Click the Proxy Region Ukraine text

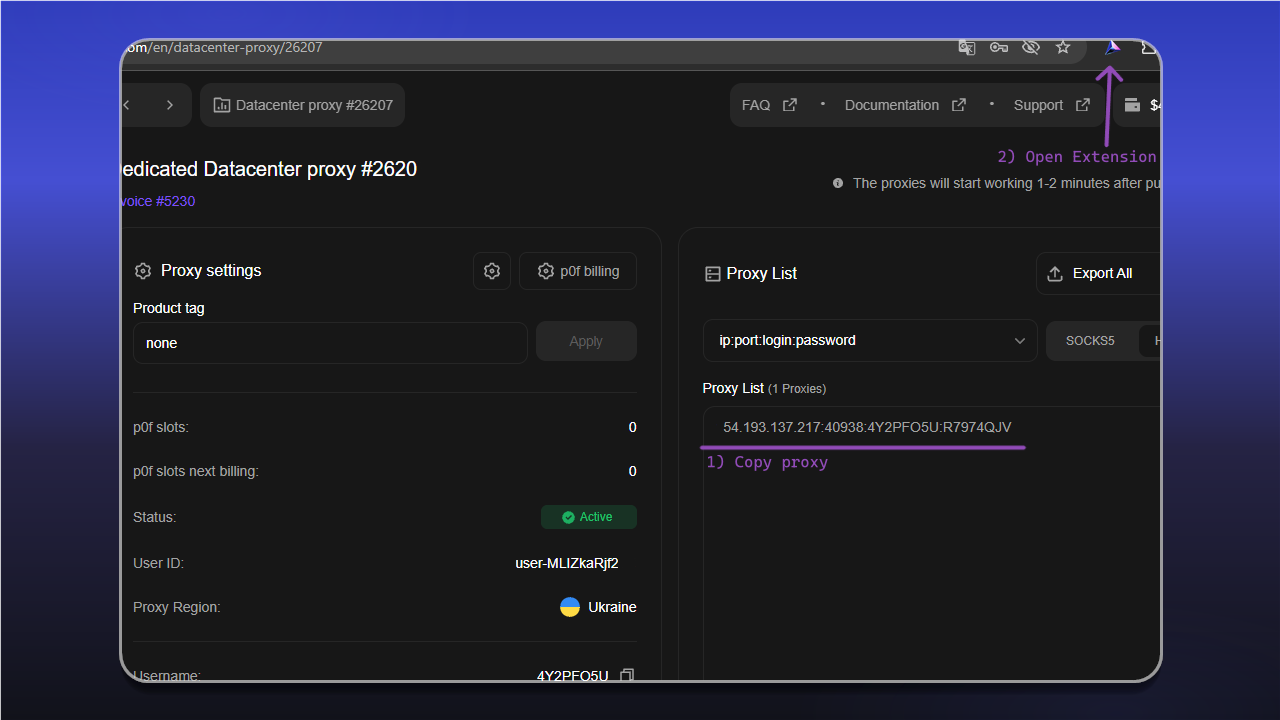(x=612, y=607)
